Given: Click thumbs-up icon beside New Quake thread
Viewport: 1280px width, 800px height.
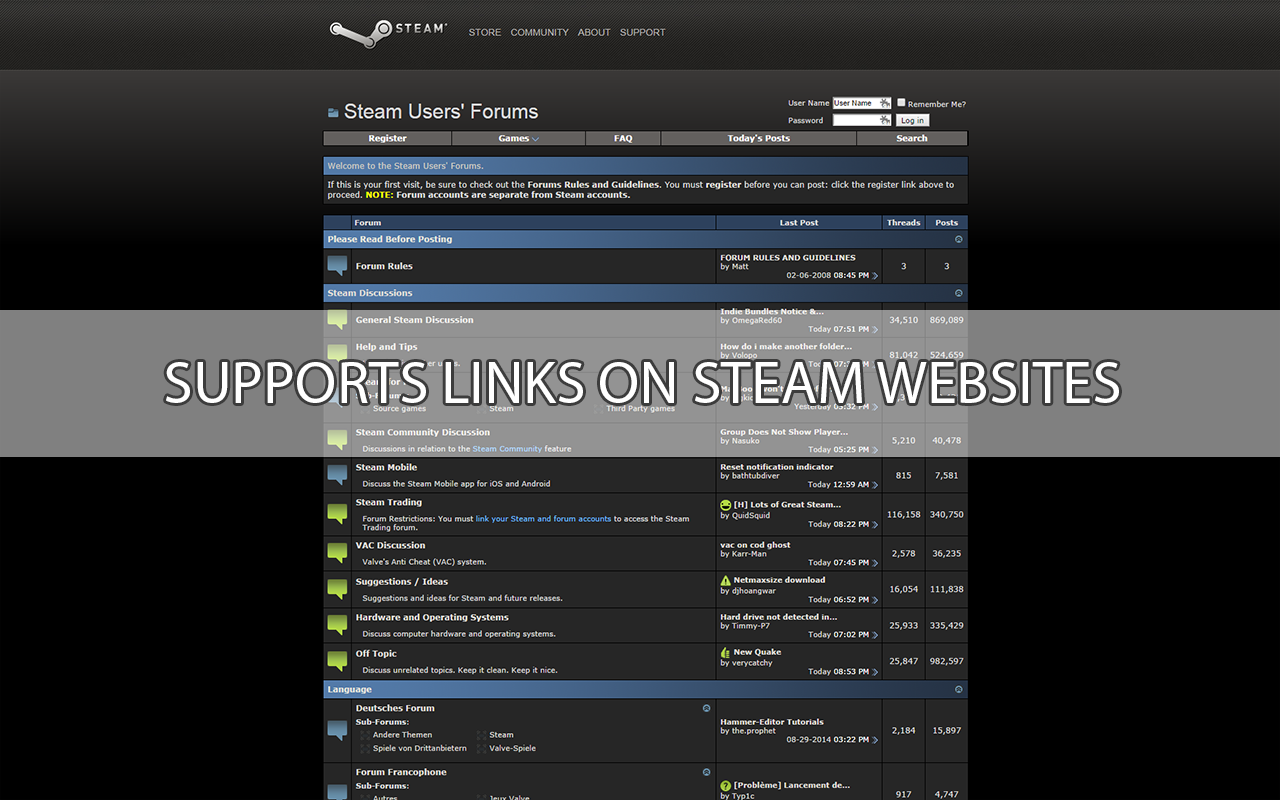Looking at the screenshot, I should point(725,652).
